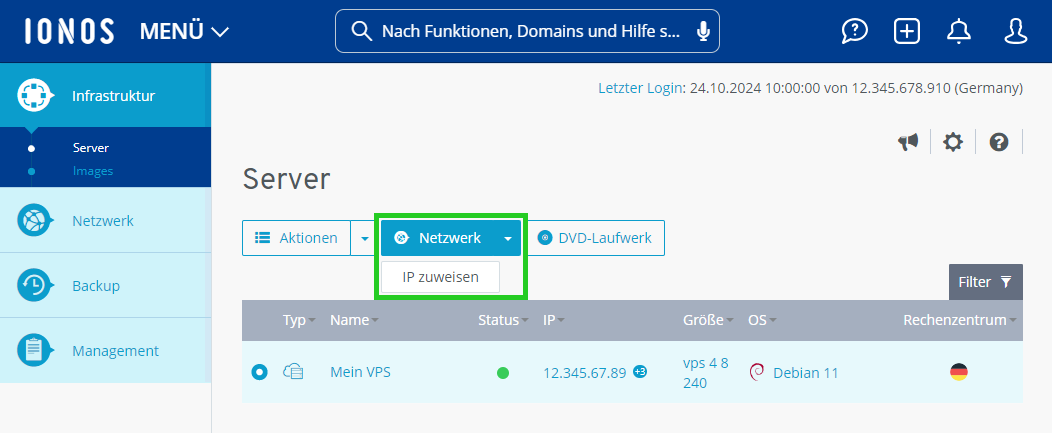Sort by the Name column
Image resolution: width=1052 pixels, height=433 pixels.
pos(354,320)
